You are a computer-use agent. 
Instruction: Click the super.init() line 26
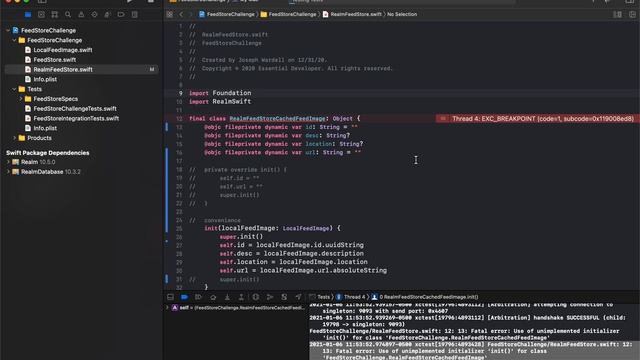pos(241,237)
